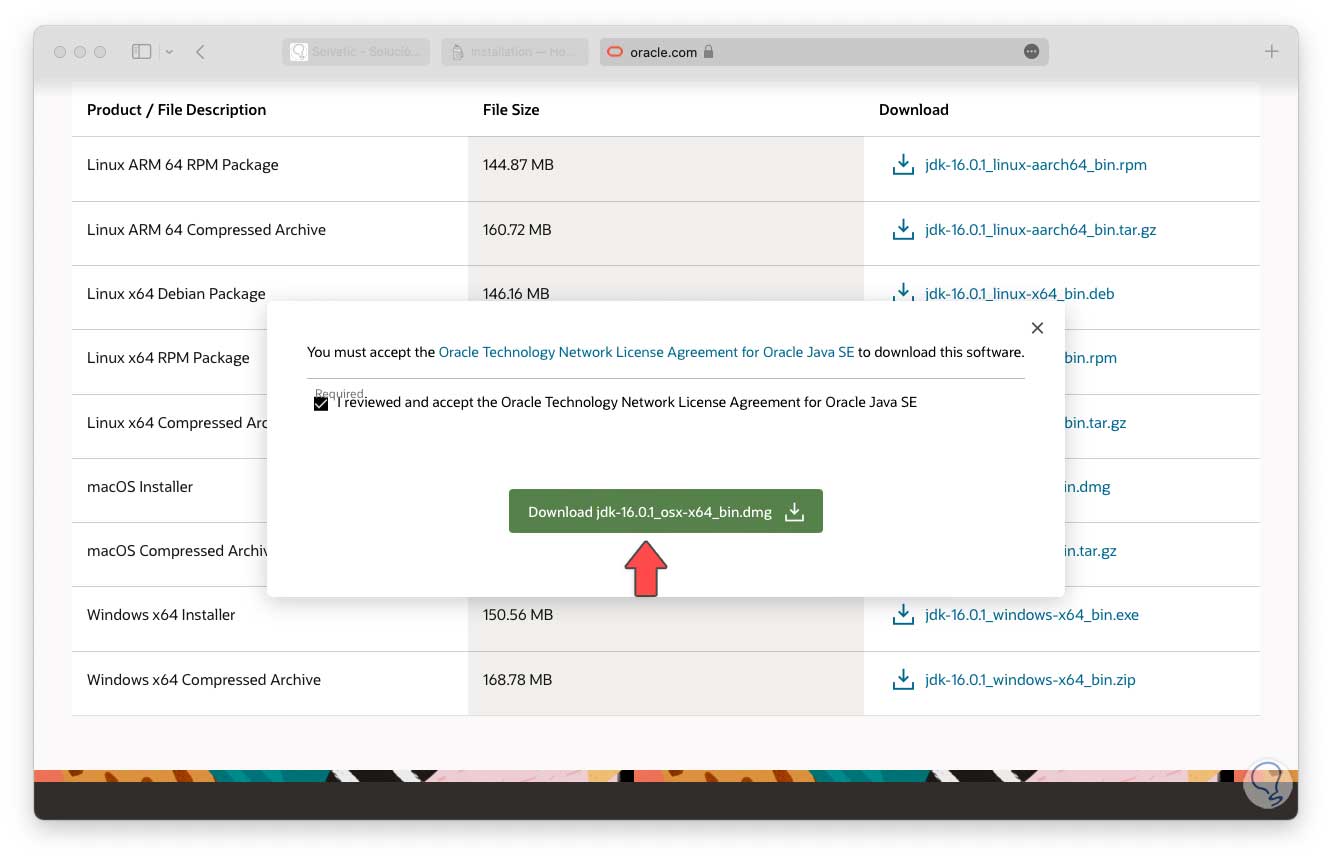Click the green fullscreen window button
The height and width of the screenshot is (862, 1332).
click(x=101, y=52)
